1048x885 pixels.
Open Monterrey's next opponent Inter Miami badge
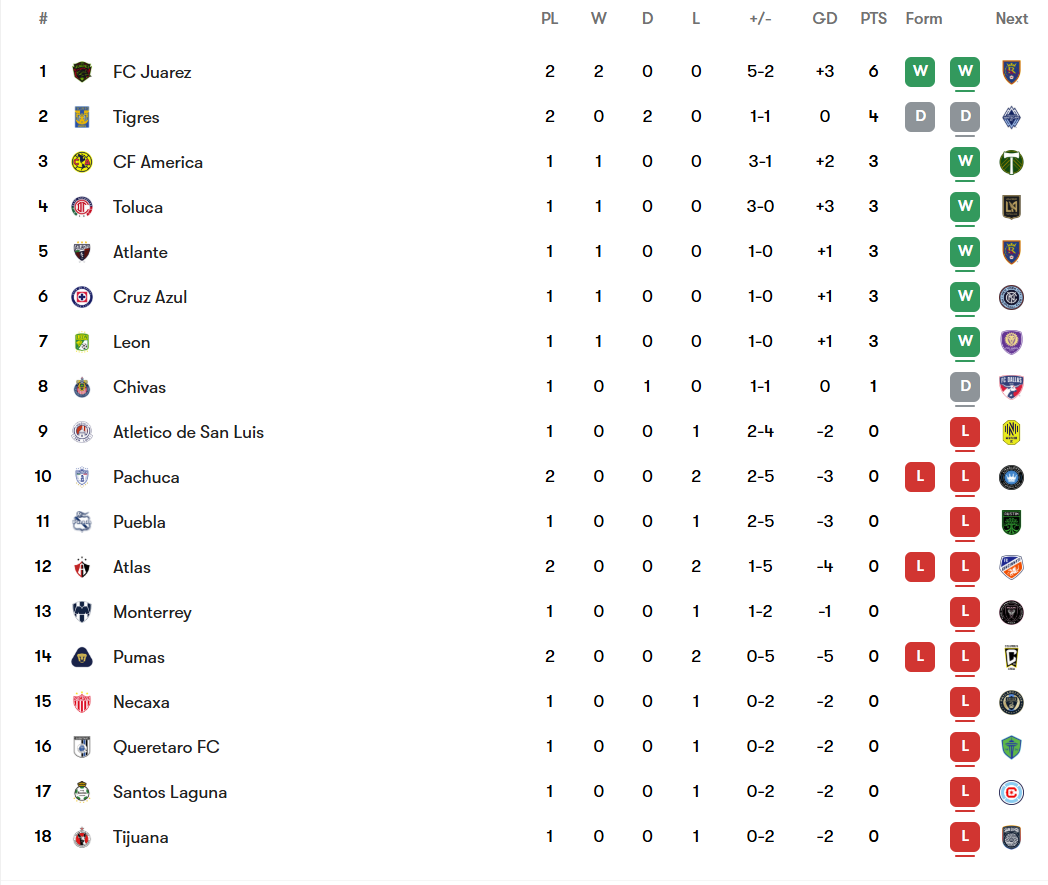(x=1011, y=612)
